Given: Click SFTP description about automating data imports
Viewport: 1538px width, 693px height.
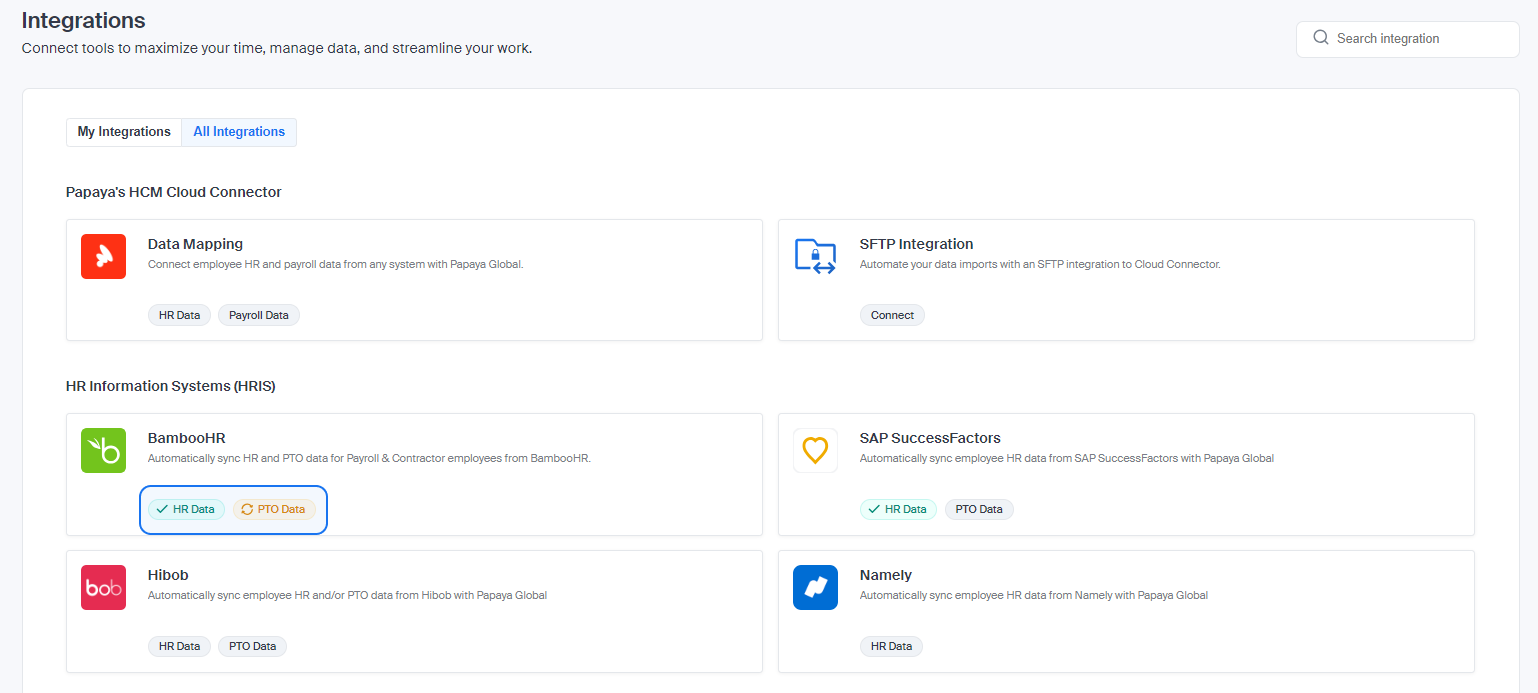Looking at the screenshot, I should click(1040, 264).
